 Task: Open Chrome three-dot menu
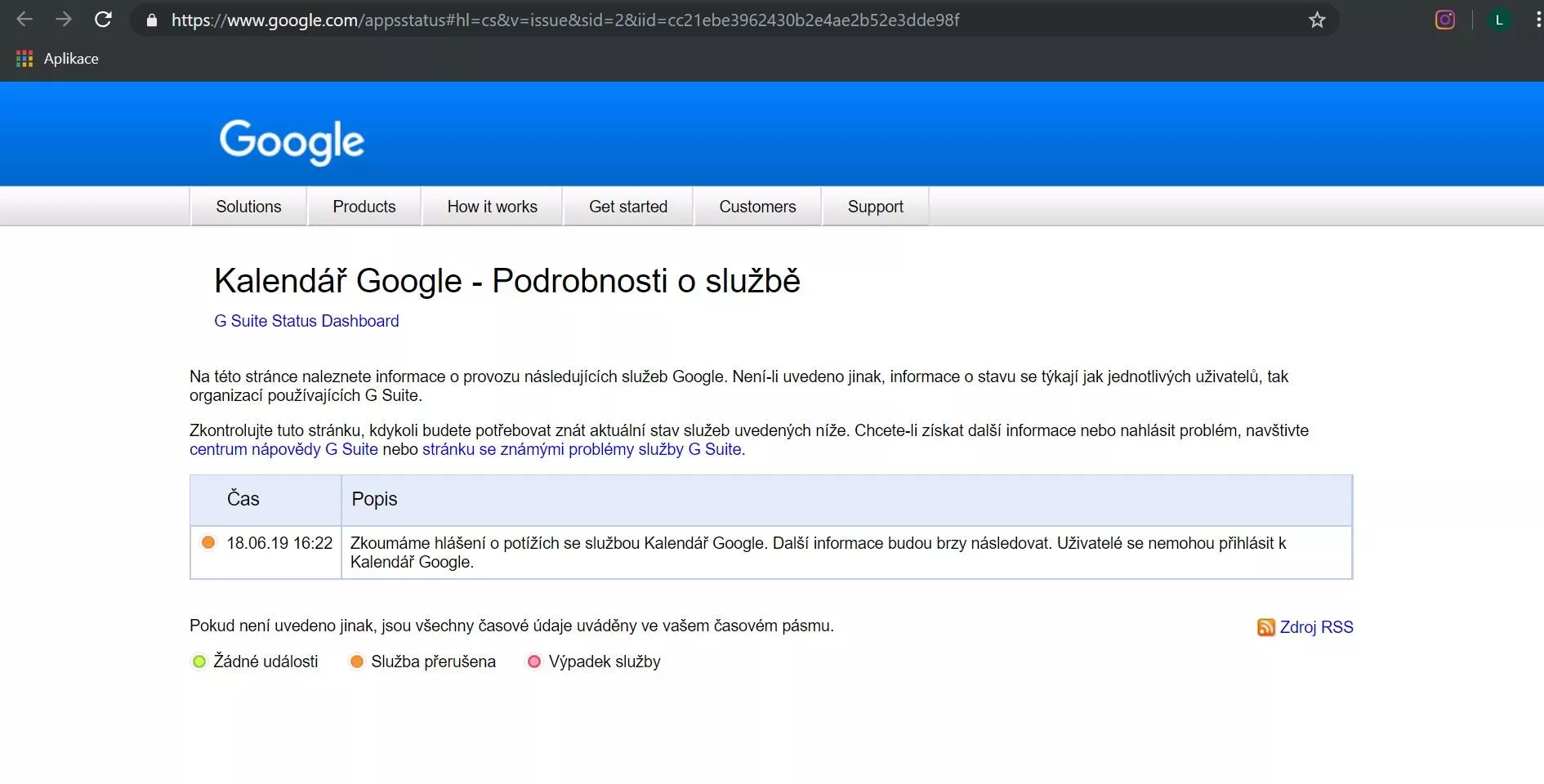[x=1537, y=20]
